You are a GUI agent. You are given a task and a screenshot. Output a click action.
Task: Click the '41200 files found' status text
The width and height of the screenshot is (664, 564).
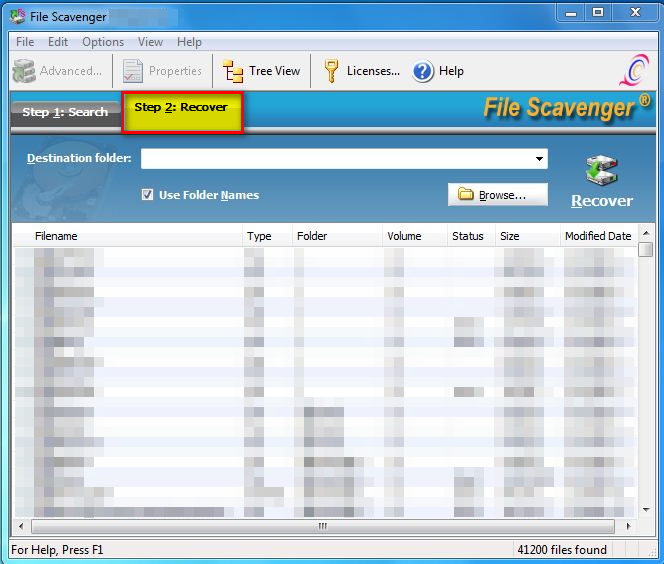(x=562, y=550)
